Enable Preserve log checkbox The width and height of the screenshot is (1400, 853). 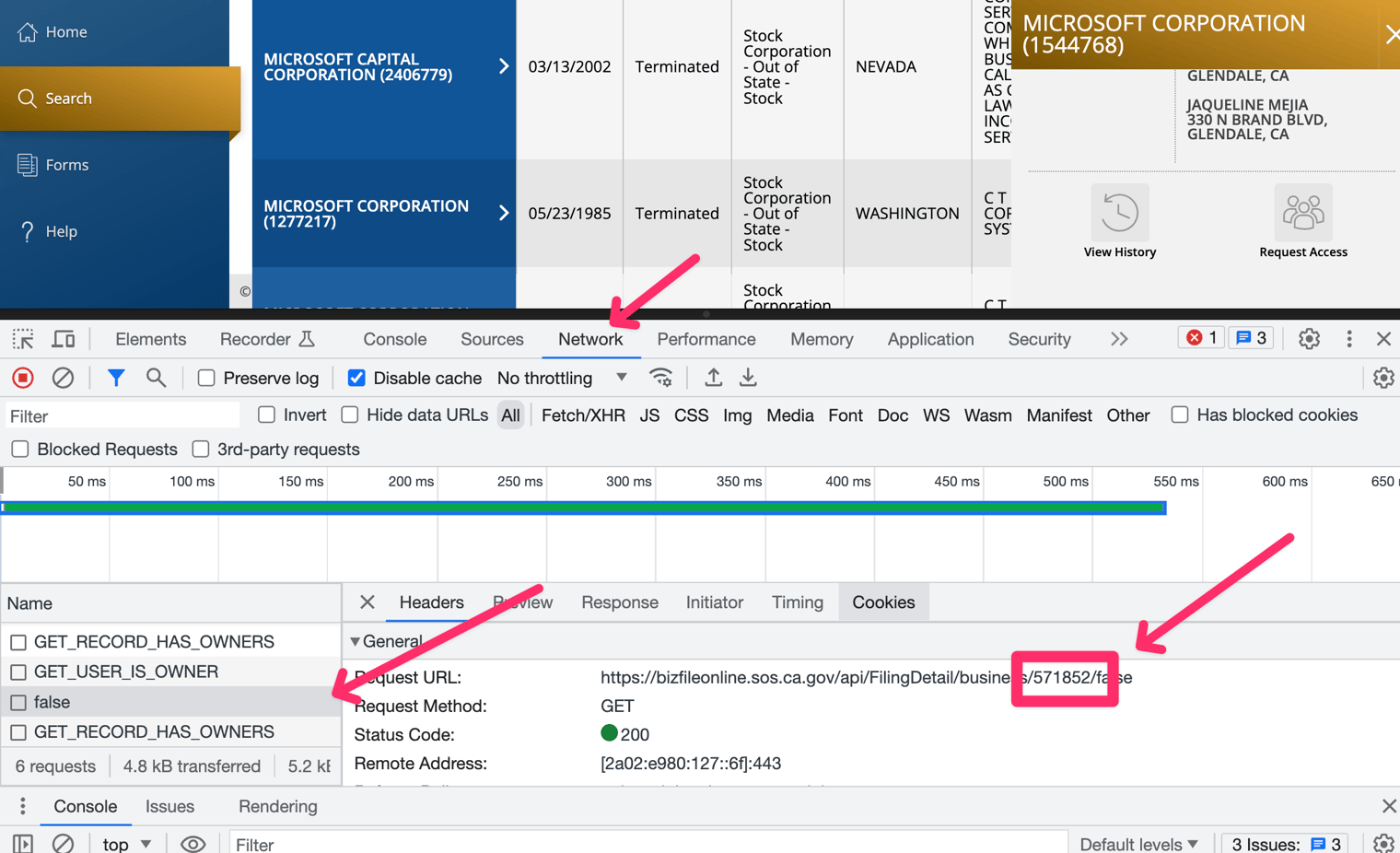pyautogui.click(x=206, y=378)
